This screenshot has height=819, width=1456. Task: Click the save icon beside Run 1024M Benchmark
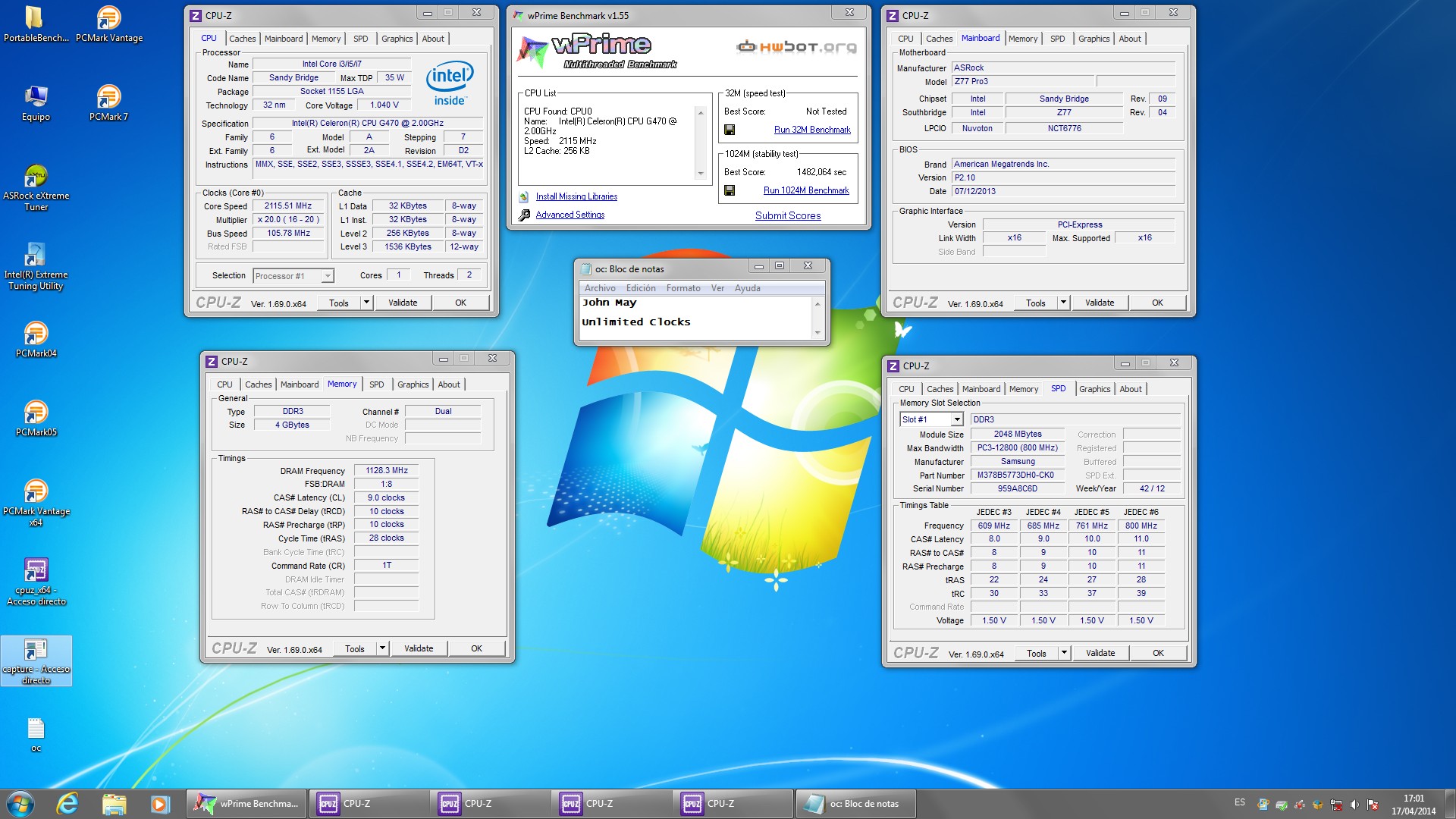730,190
